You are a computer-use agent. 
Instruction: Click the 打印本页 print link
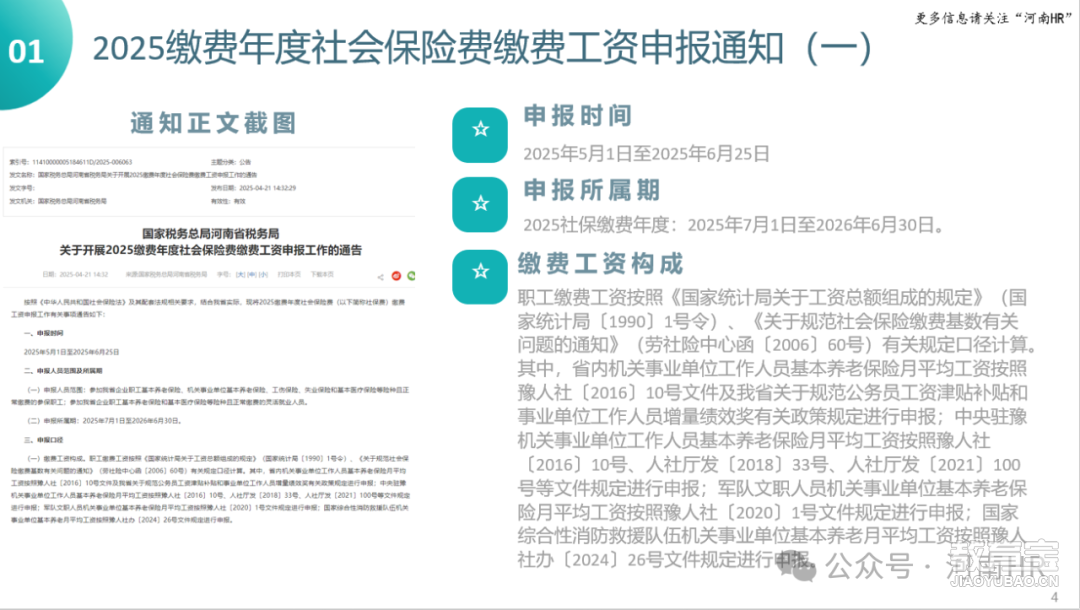click(x=289, y=275)
